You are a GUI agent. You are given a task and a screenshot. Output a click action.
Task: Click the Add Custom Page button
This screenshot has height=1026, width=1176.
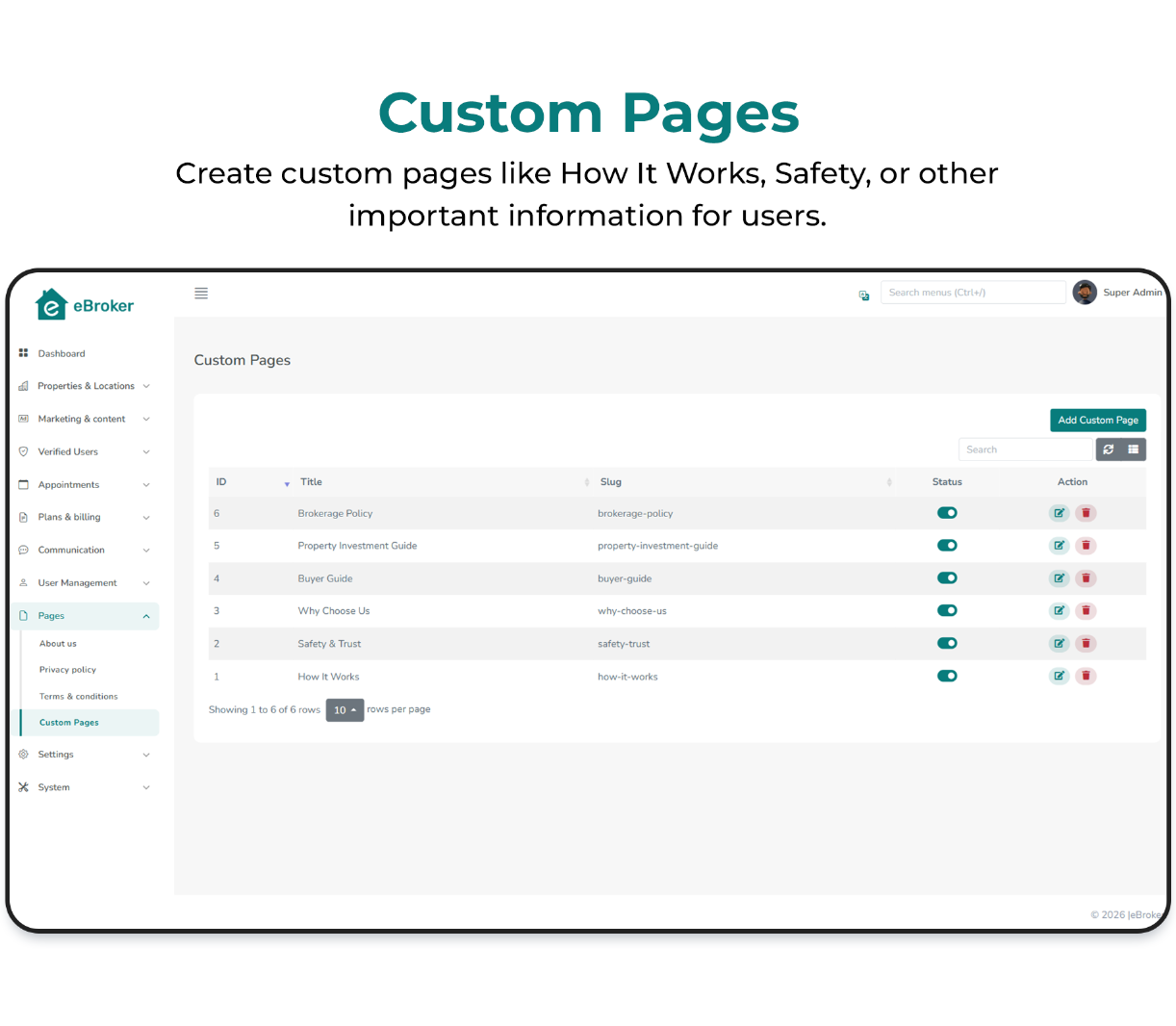(x=1098, y=420)
